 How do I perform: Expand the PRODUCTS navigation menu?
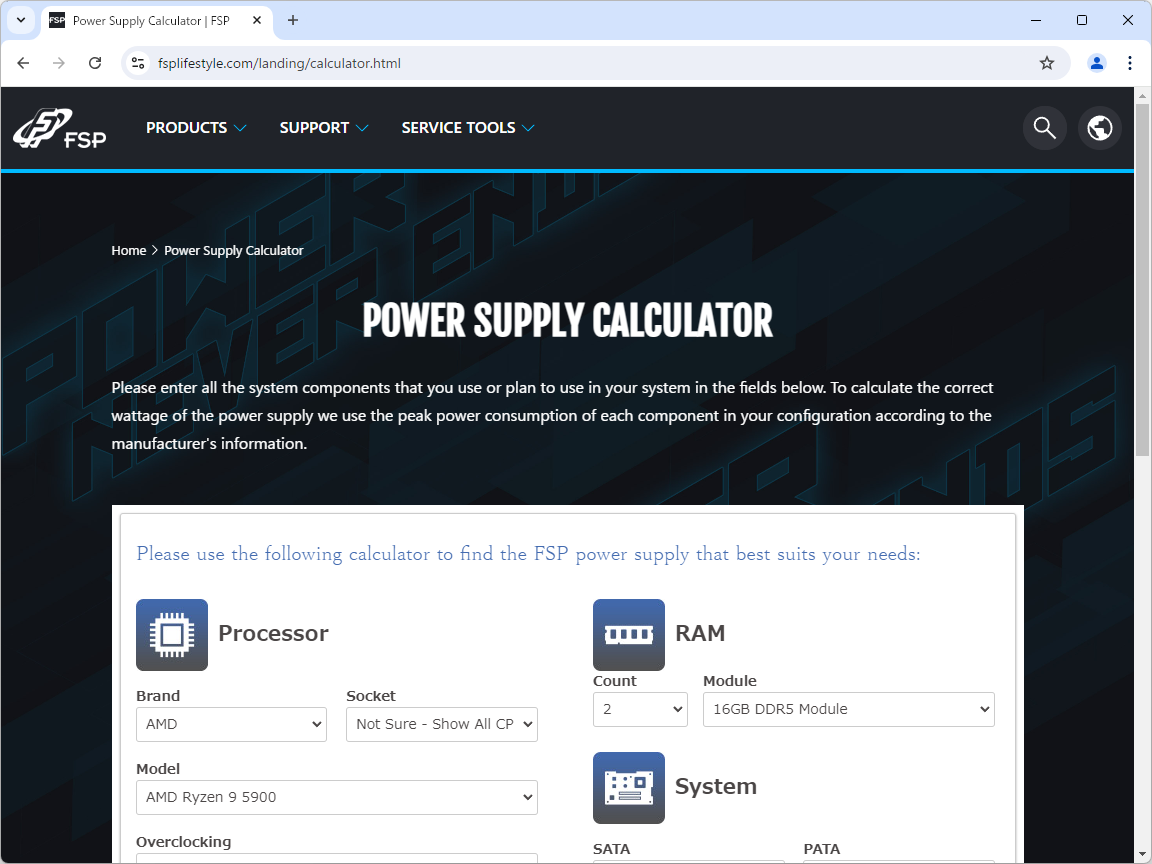click(x=196, y=128)
